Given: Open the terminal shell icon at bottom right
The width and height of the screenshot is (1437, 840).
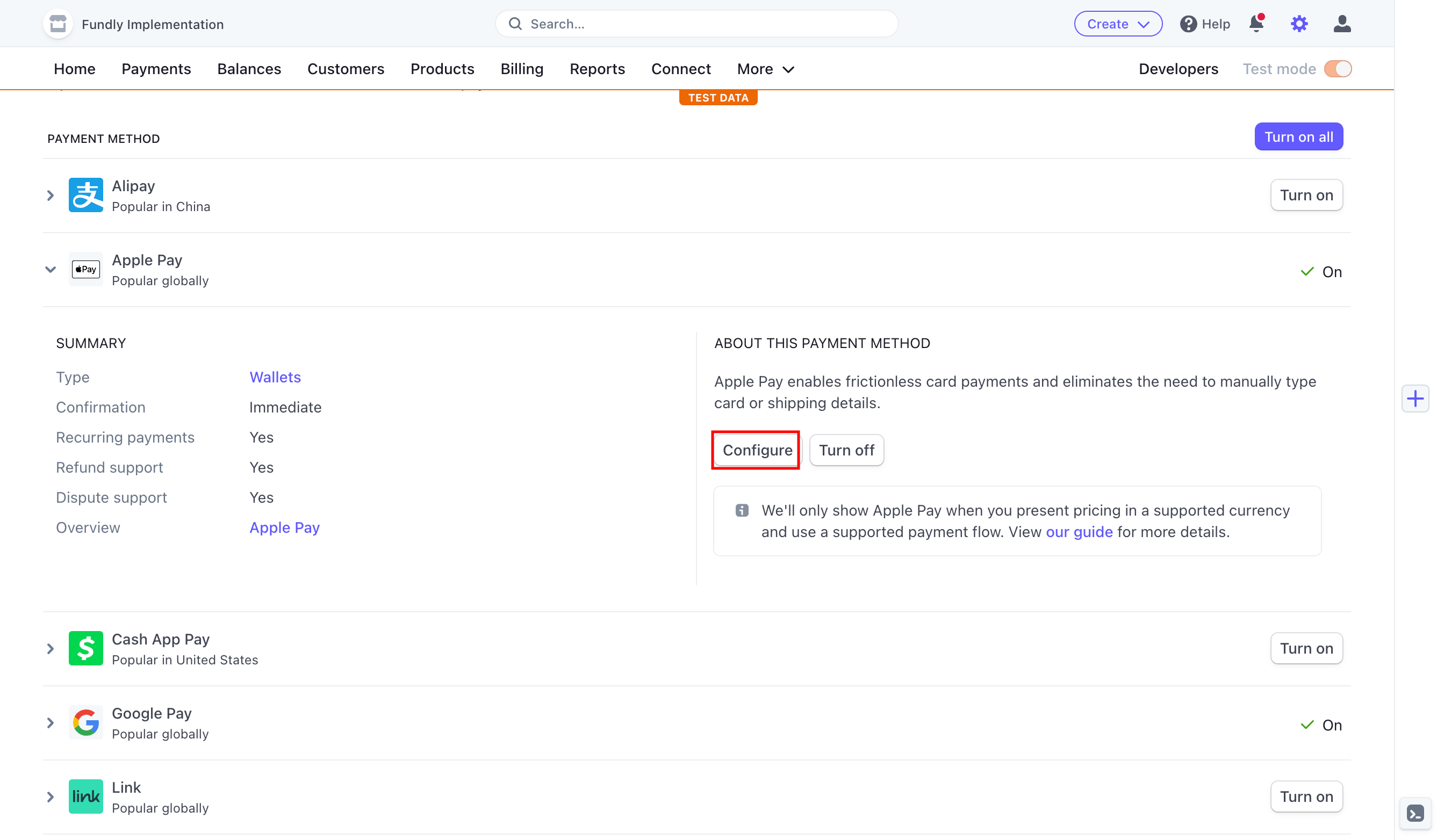Looking at the screenshot, I should click(x=1415, y=813).
